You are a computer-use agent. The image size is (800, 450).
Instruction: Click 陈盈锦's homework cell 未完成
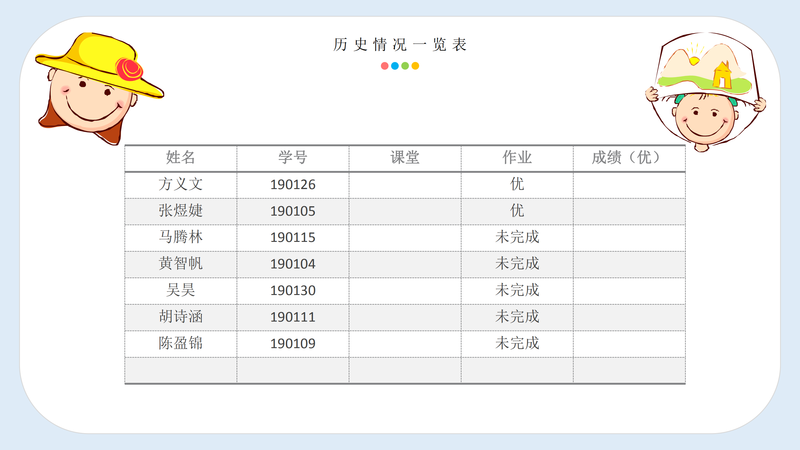tap(517, 343)
